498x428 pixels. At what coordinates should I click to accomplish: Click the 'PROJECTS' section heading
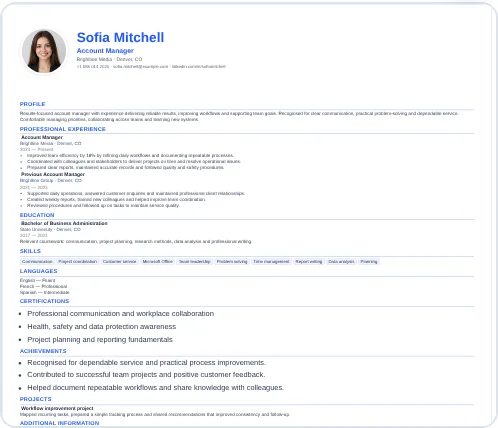tap(35, 399)
